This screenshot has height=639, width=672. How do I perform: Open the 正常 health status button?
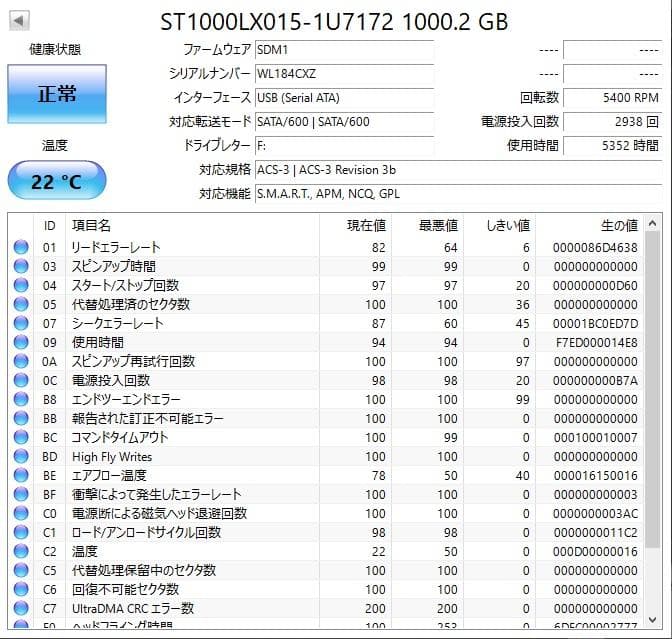point(57,94)
